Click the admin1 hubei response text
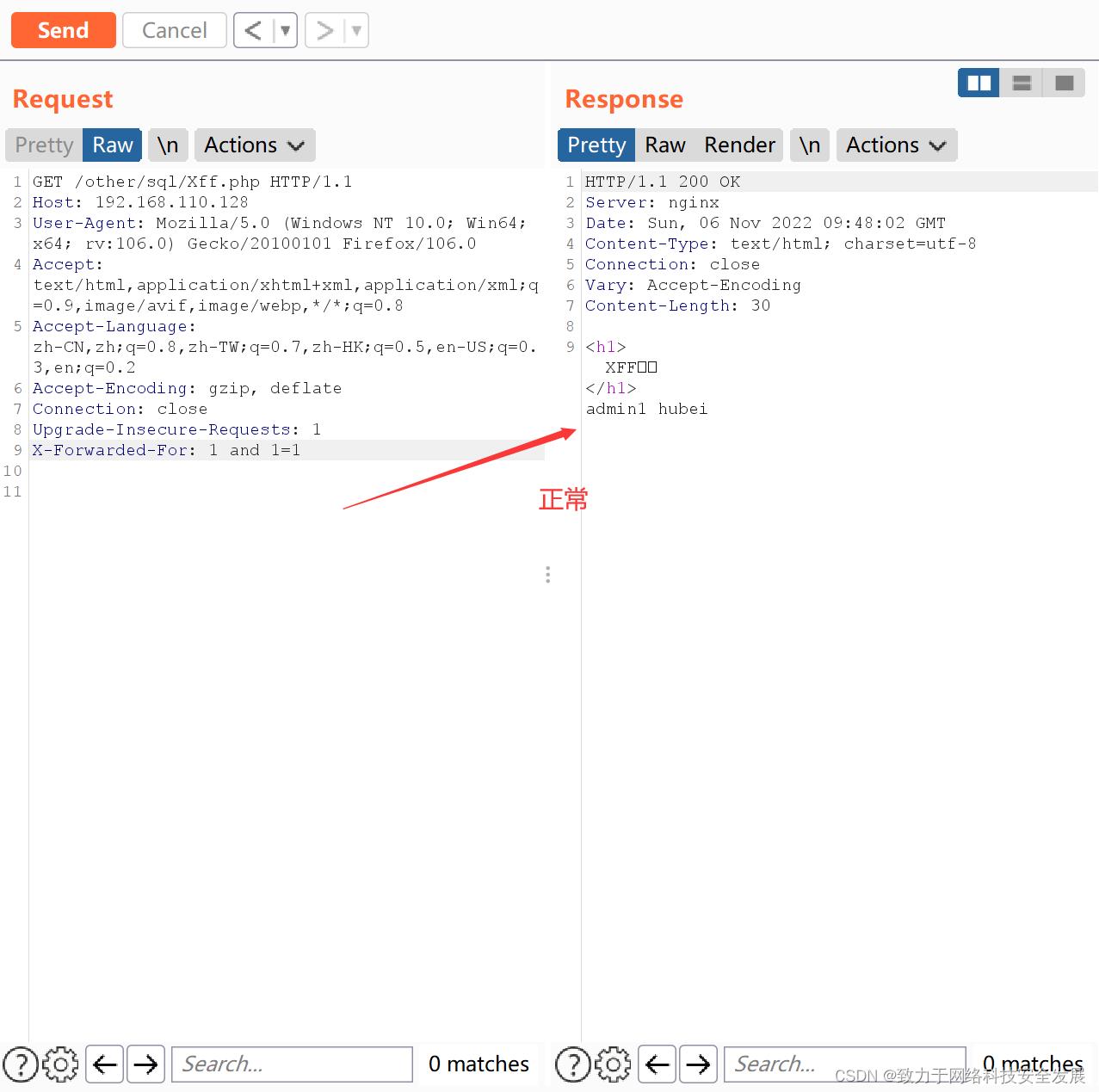Screen dimensions: 1099x1092 pos(646,409)
